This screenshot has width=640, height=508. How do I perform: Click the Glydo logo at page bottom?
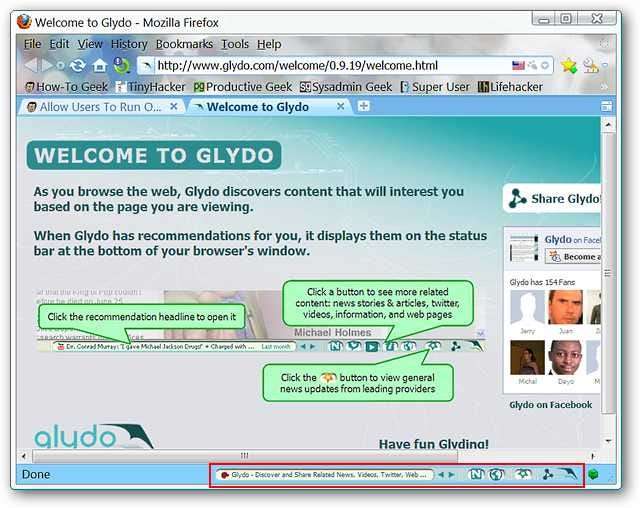click(x=94, y=437)
